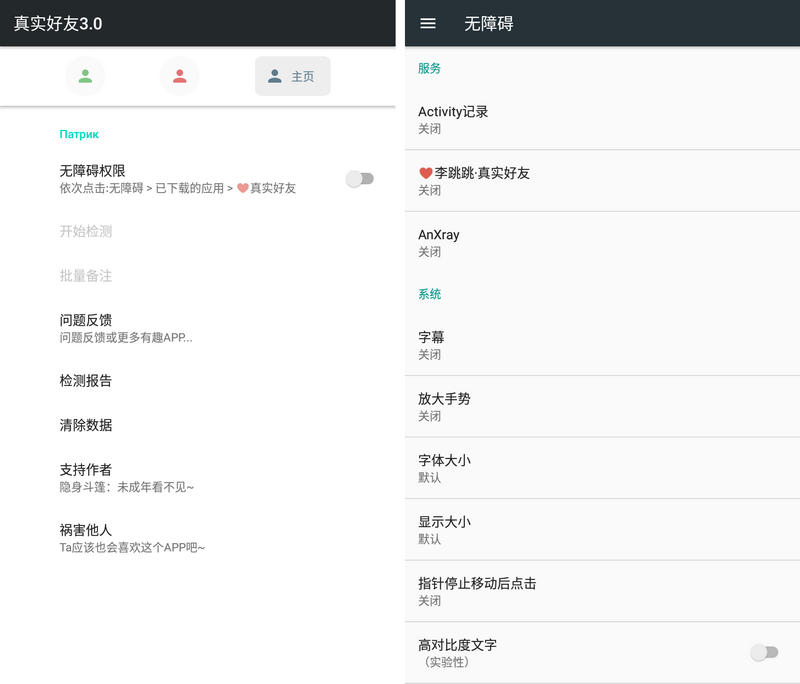Select the green contact icon

click(85, 76)
